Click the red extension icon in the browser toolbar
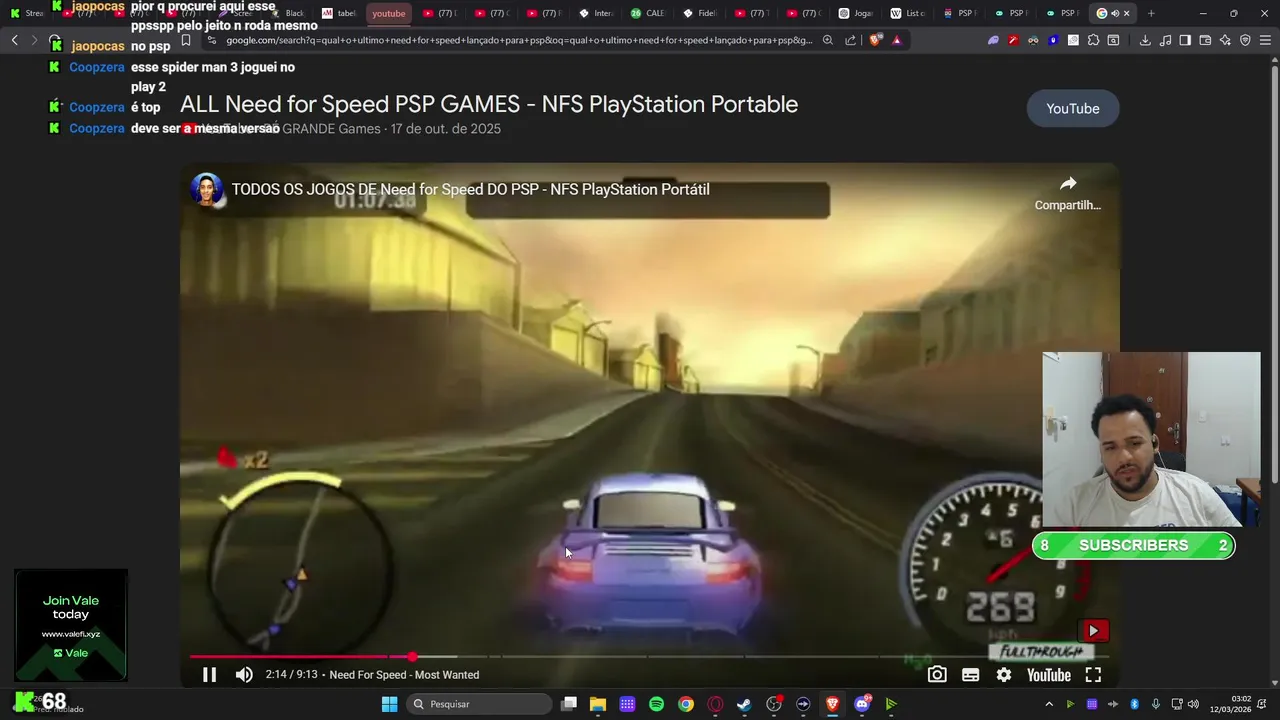Image resolution: width=1280 pixels, height=720 pixels. point(1013,40)
